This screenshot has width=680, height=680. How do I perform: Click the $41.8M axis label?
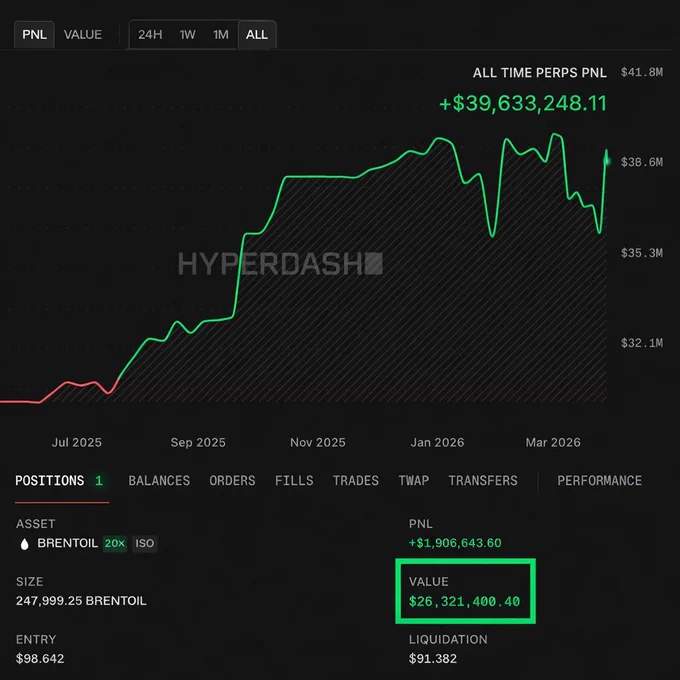[641, 72]
